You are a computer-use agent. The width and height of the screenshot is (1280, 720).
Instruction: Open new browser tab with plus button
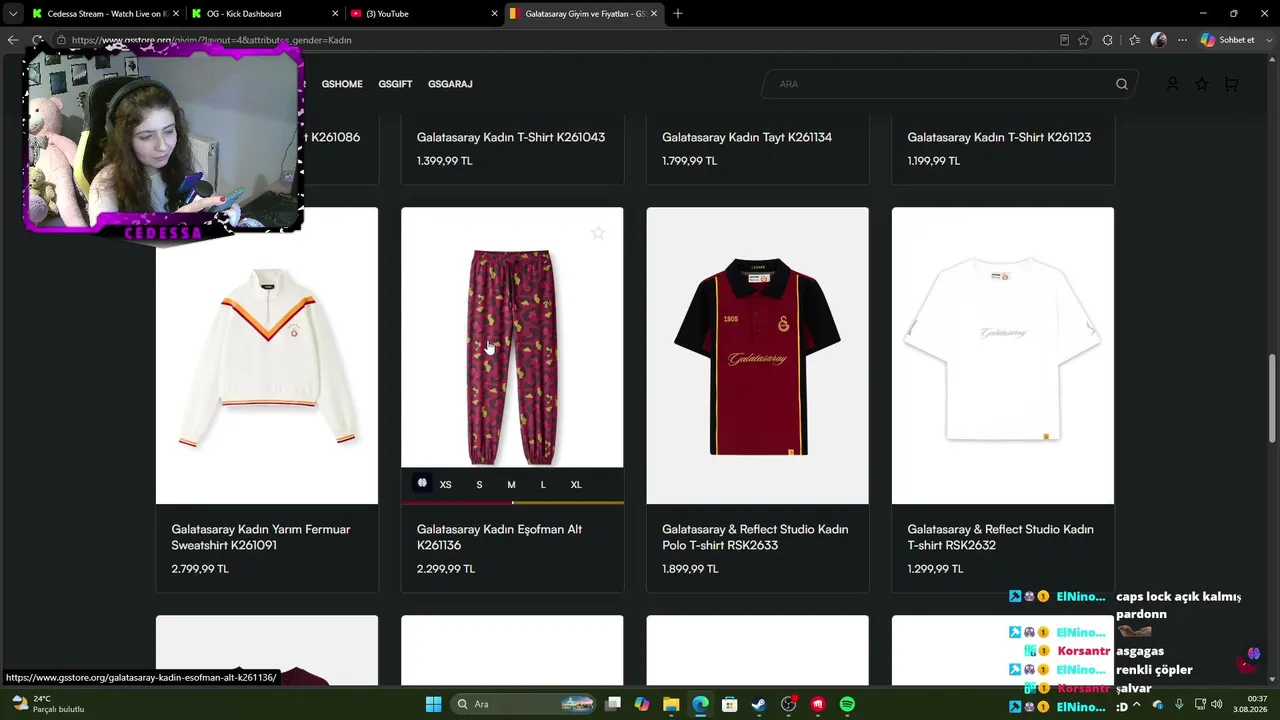pos(678,13)
